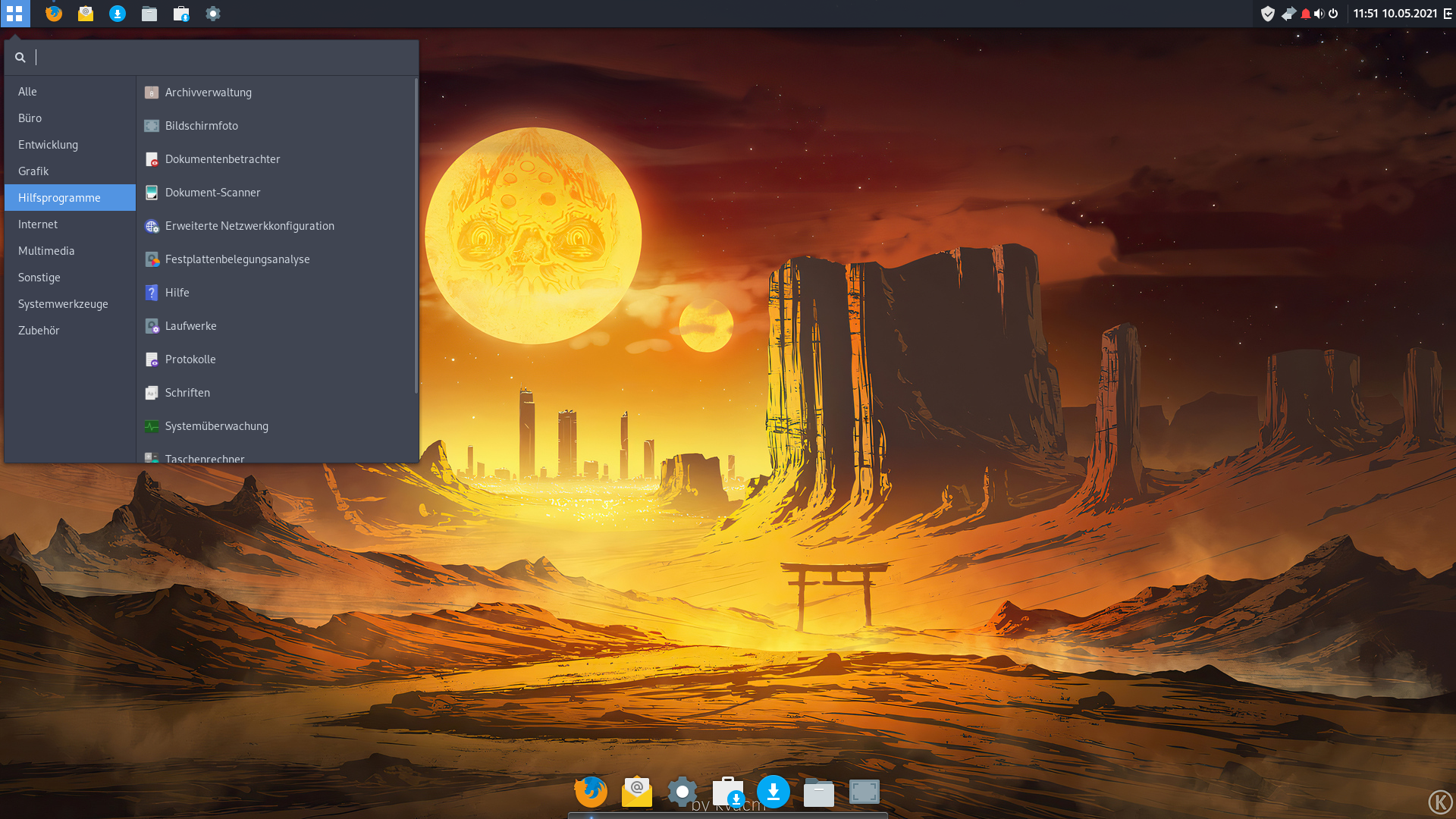The height and width of the screenshot is (819, 1456).
Task: Click the application menu search field
Action: 220,58
